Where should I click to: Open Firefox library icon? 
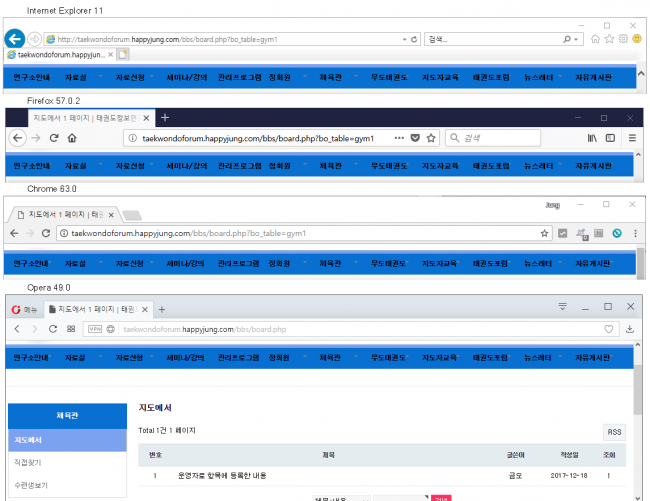click(x=592, y=138)
